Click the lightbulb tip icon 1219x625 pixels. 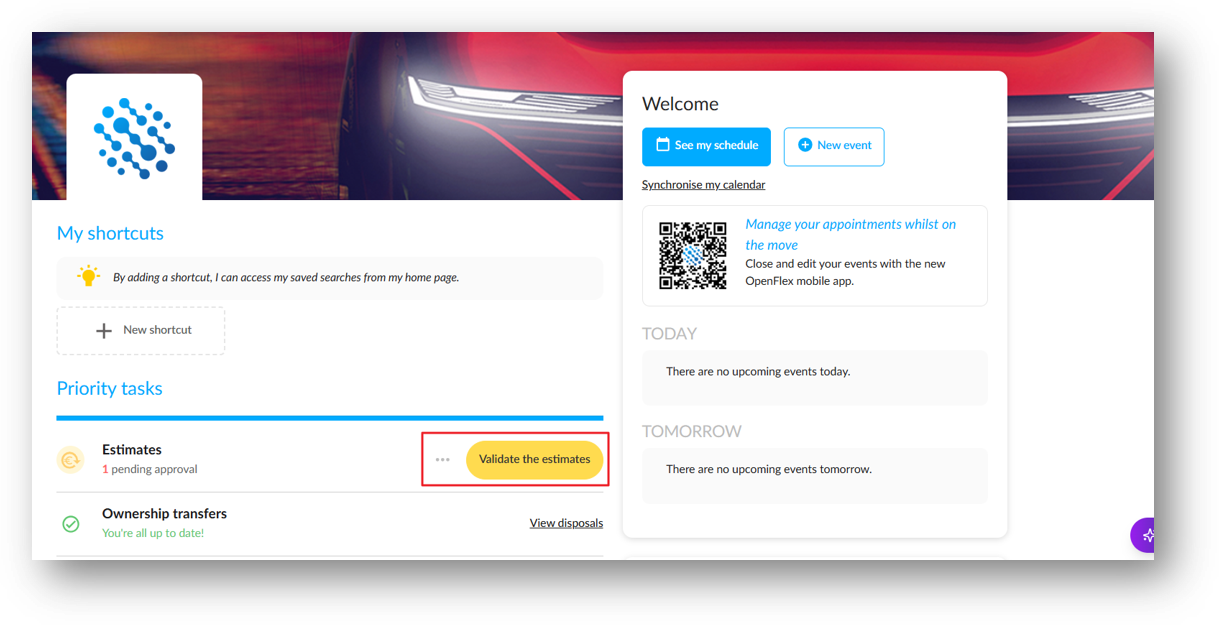pos(89,277)
